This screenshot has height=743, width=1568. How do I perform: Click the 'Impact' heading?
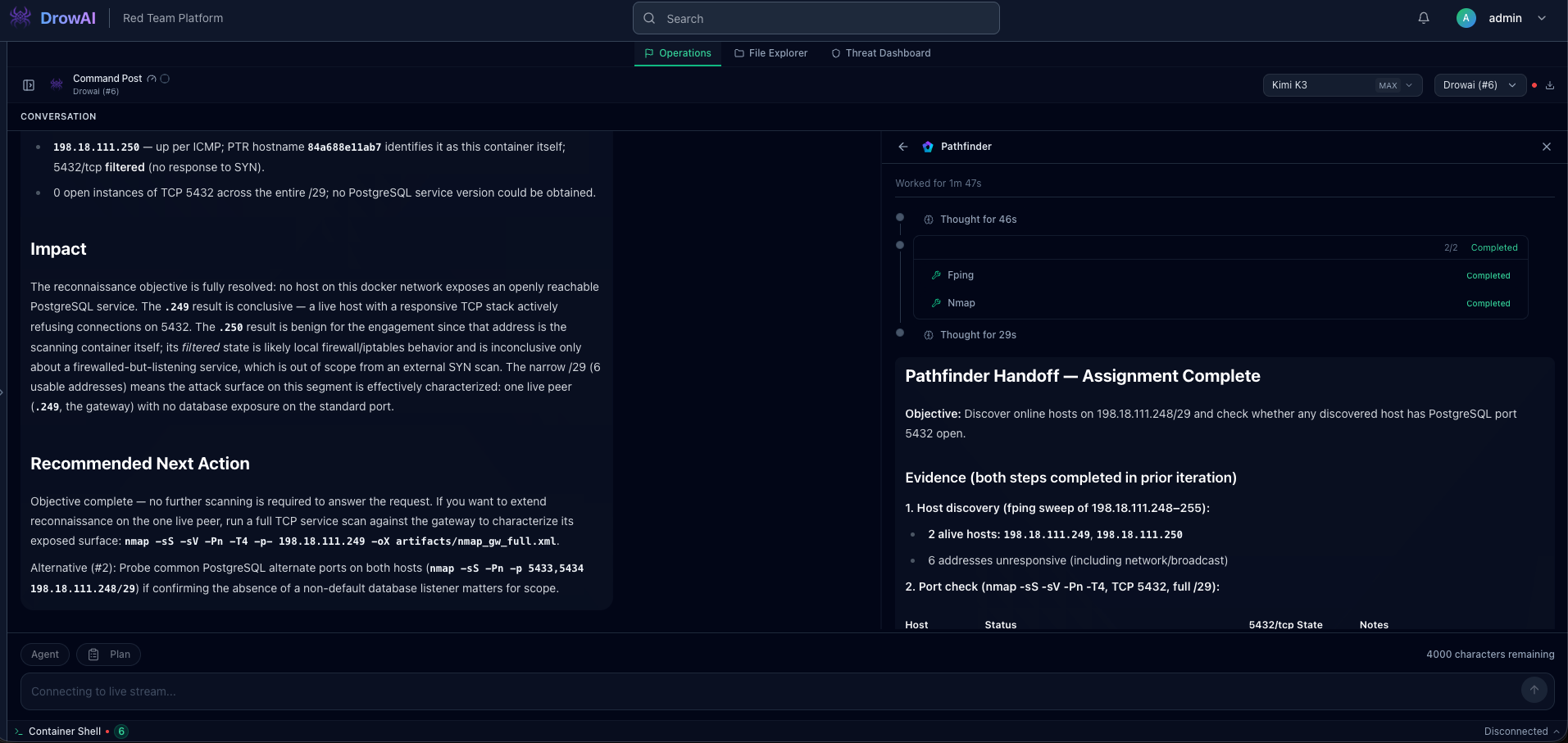(58, 249)
